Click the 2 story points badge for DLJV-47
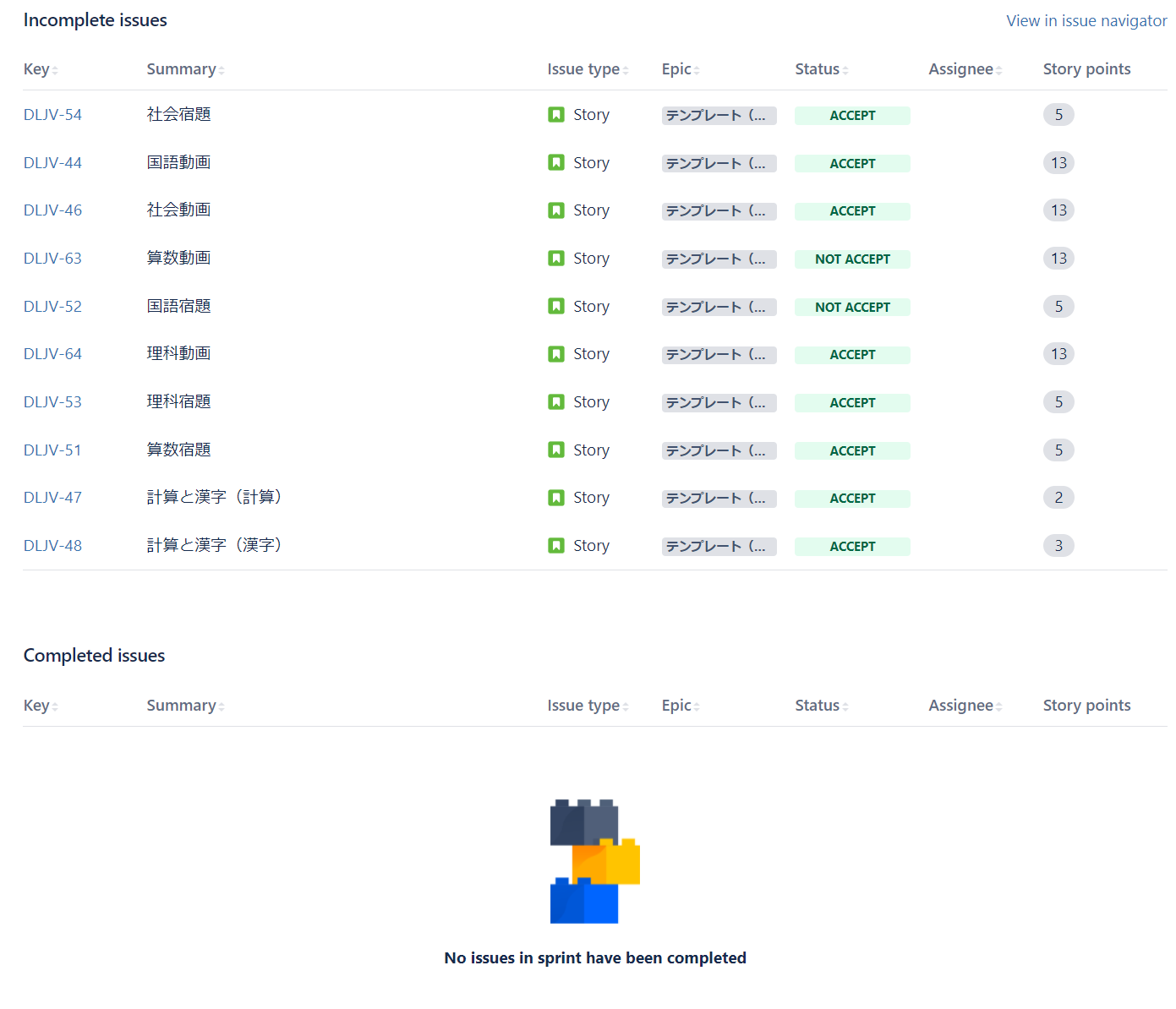 click(x=1058, y=498)
